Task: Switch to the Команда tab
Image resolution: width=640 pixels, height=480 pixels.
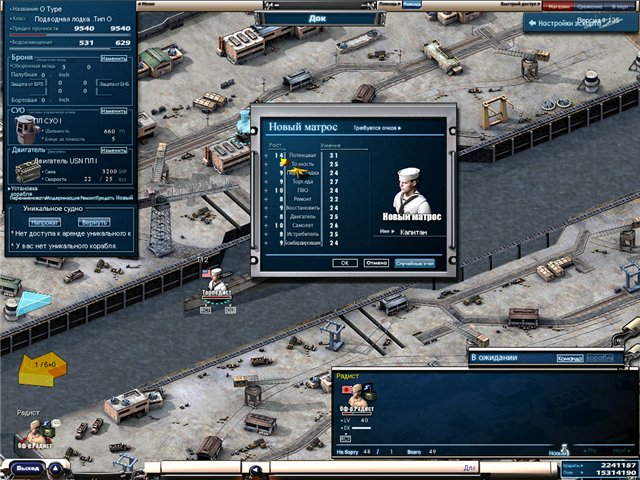Action: coord(569,358)
